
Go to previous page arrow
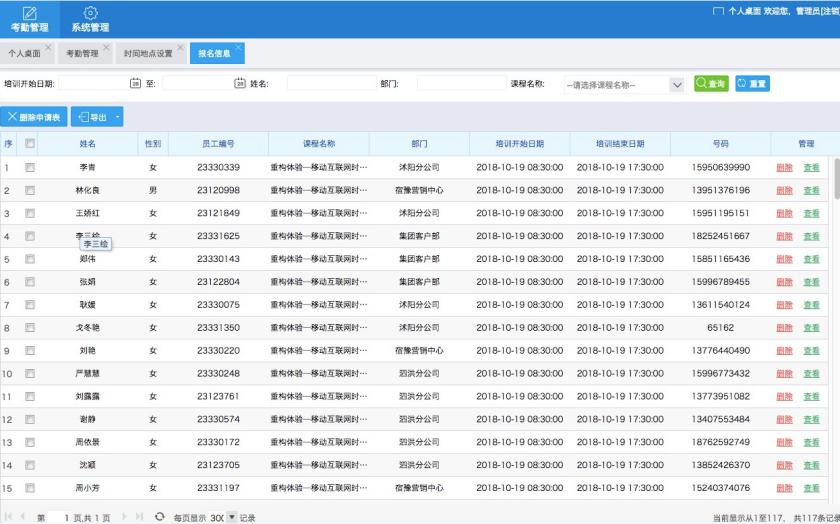22,516
